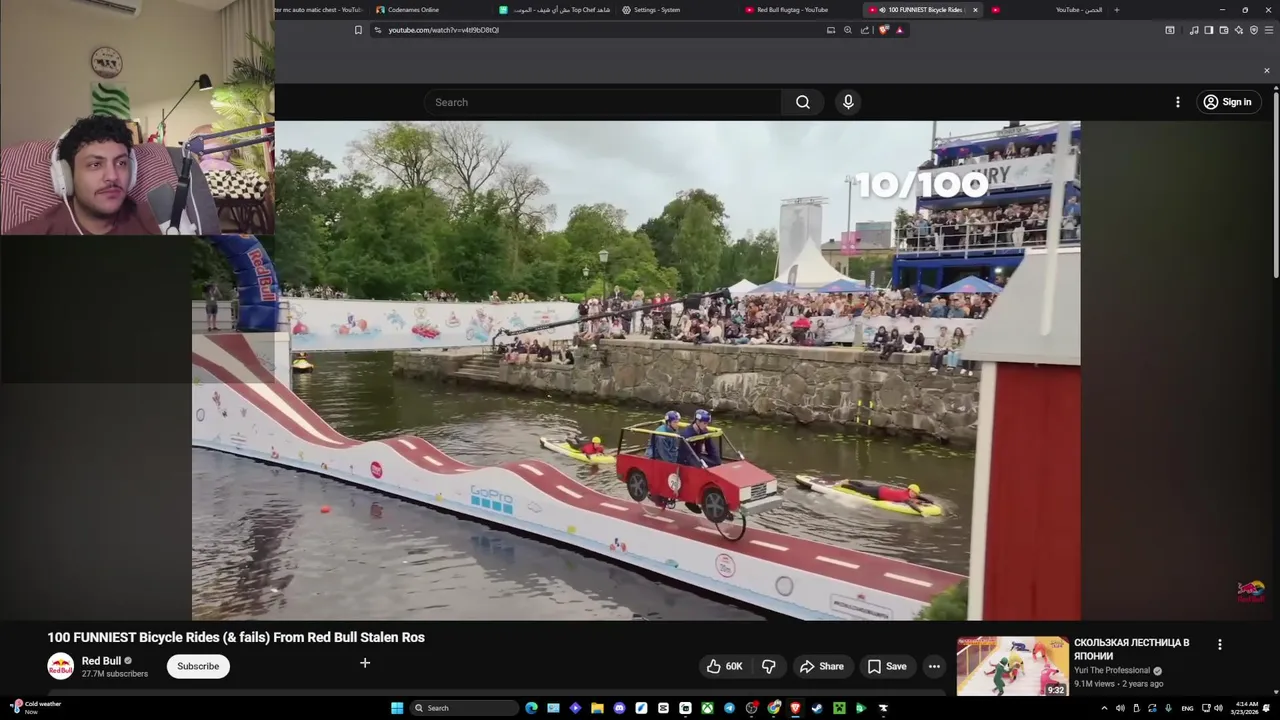Open the recommended video thumbnail 9:32
The height and width of the screenshot is (720, 1280).
(x=1012, y=666)
